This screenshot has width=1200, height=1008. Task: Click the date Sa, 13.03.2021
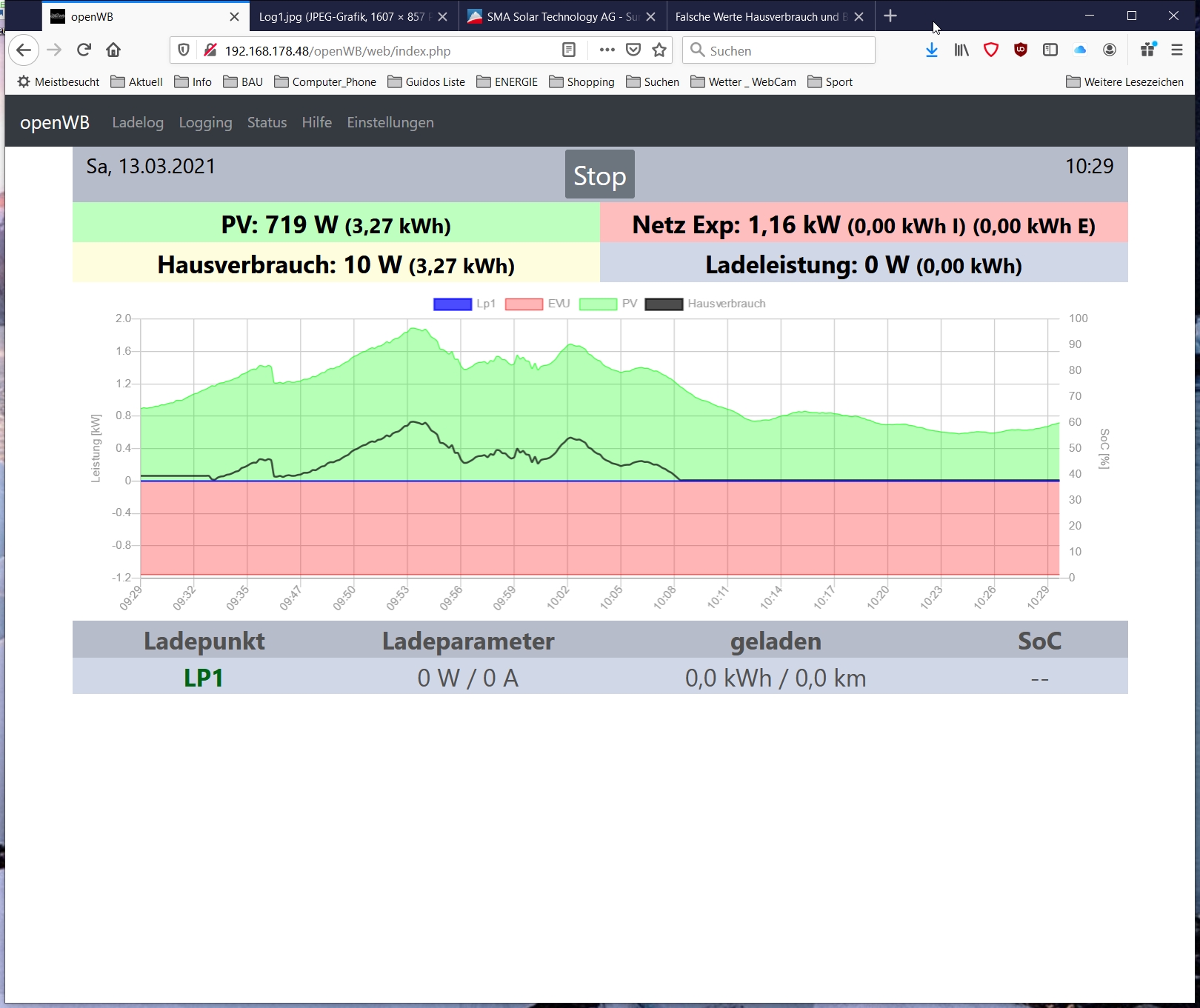click(151, 167)
